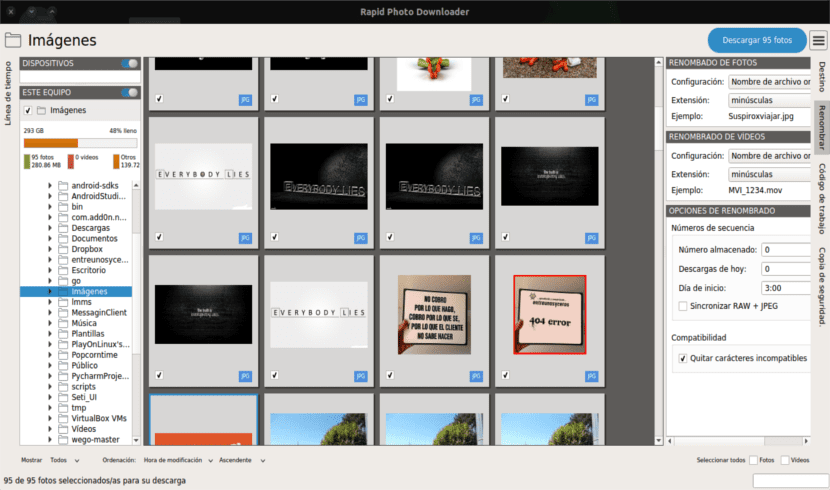This screenshot has width=830, height=490.
Task: Check Vídeos in Seleccionar todos
Action: click(785, 460)
